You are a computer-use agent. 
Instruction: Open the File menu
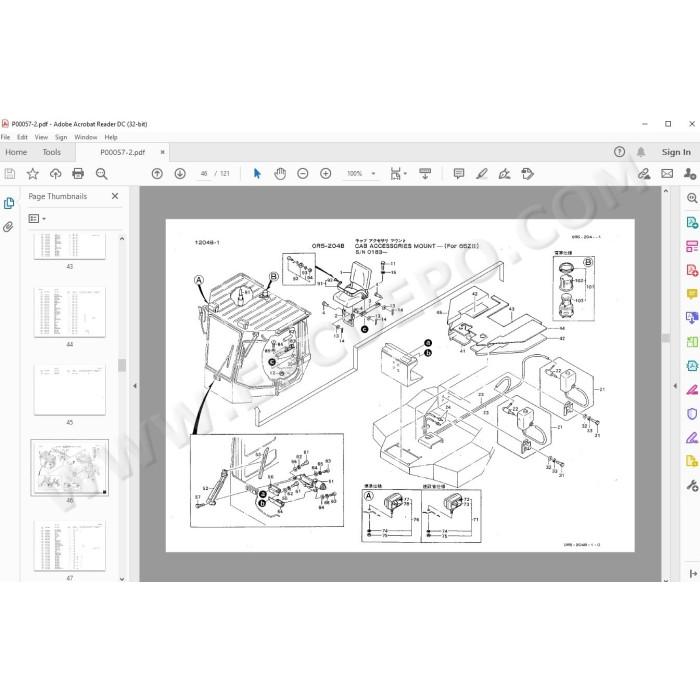click(x=5, y=137)
